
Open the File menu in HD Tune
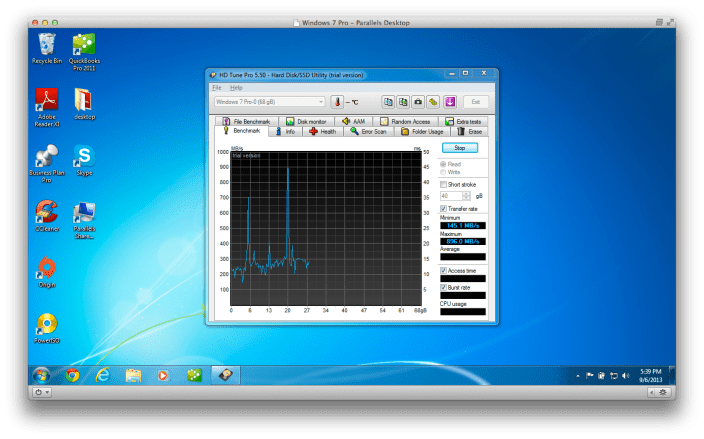tap(217, 87)
